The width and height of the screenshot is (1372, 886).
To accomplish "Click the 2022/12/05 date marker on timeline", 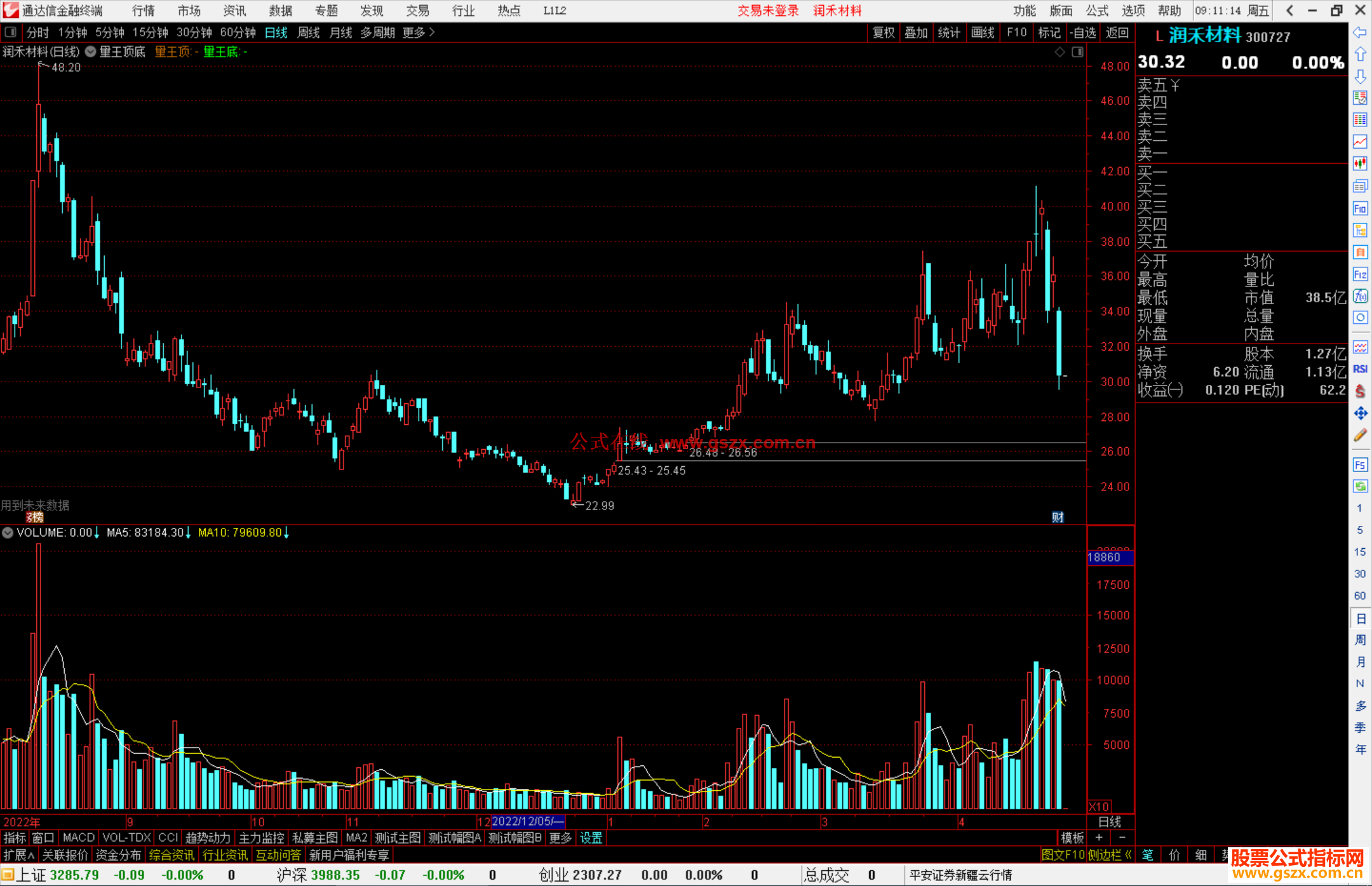I will [527, 821].
